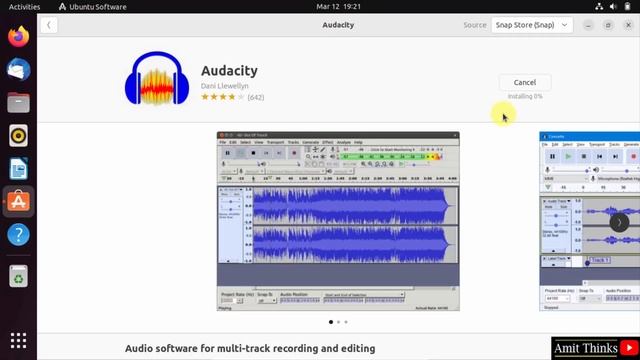Click the Audacity headphones app icon

pyautogui.click(x=157, y=78)
